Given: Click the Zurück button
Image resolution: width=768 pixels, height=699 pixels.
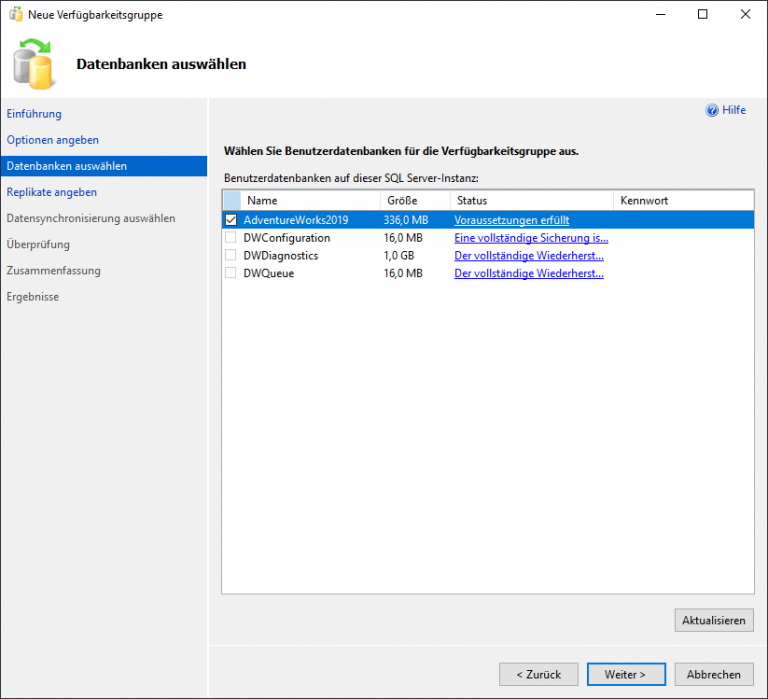Looking at the screenshot, I should [x=538, y=675].
